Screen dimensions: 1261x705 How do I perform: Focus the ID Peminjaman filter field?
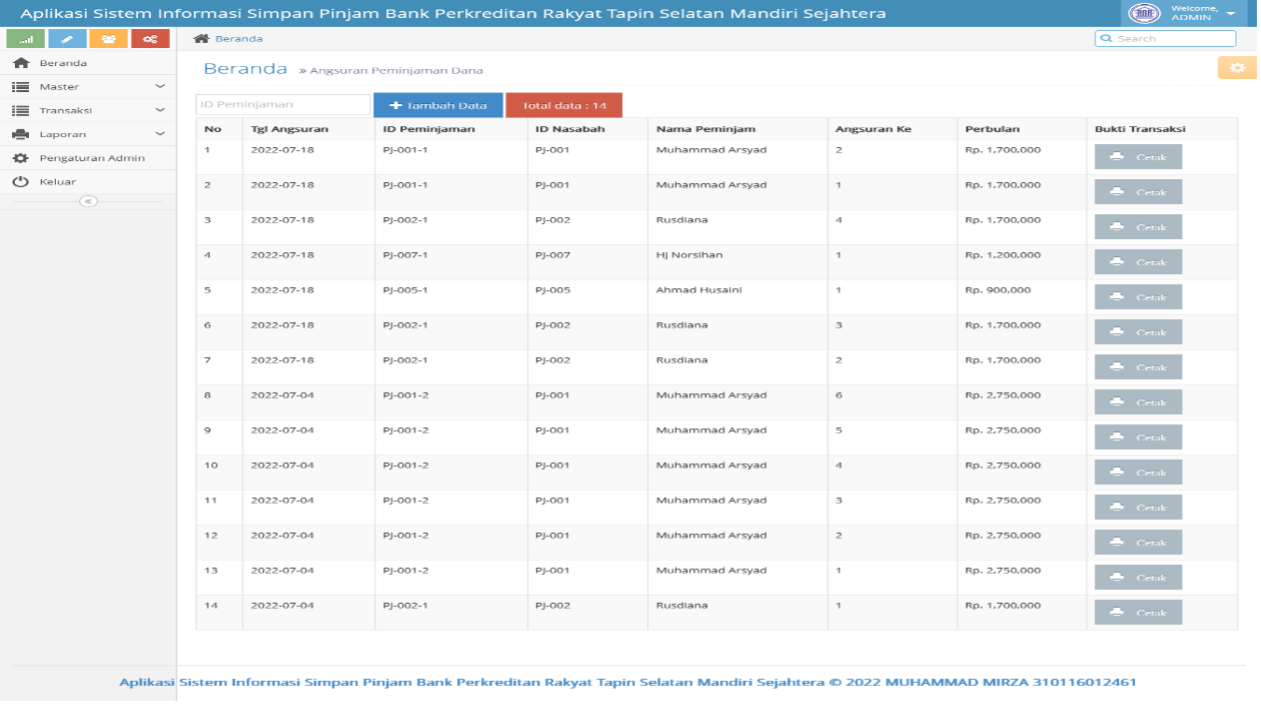283,104
